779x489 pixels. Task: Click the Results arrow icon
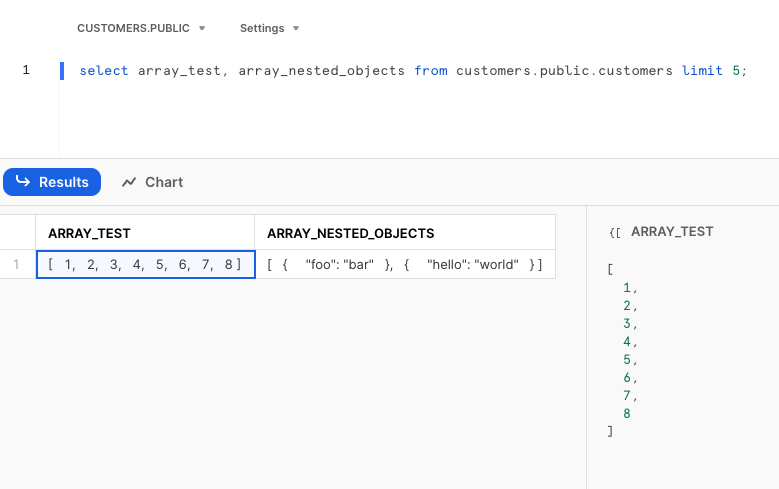click(x=23, y=181)
